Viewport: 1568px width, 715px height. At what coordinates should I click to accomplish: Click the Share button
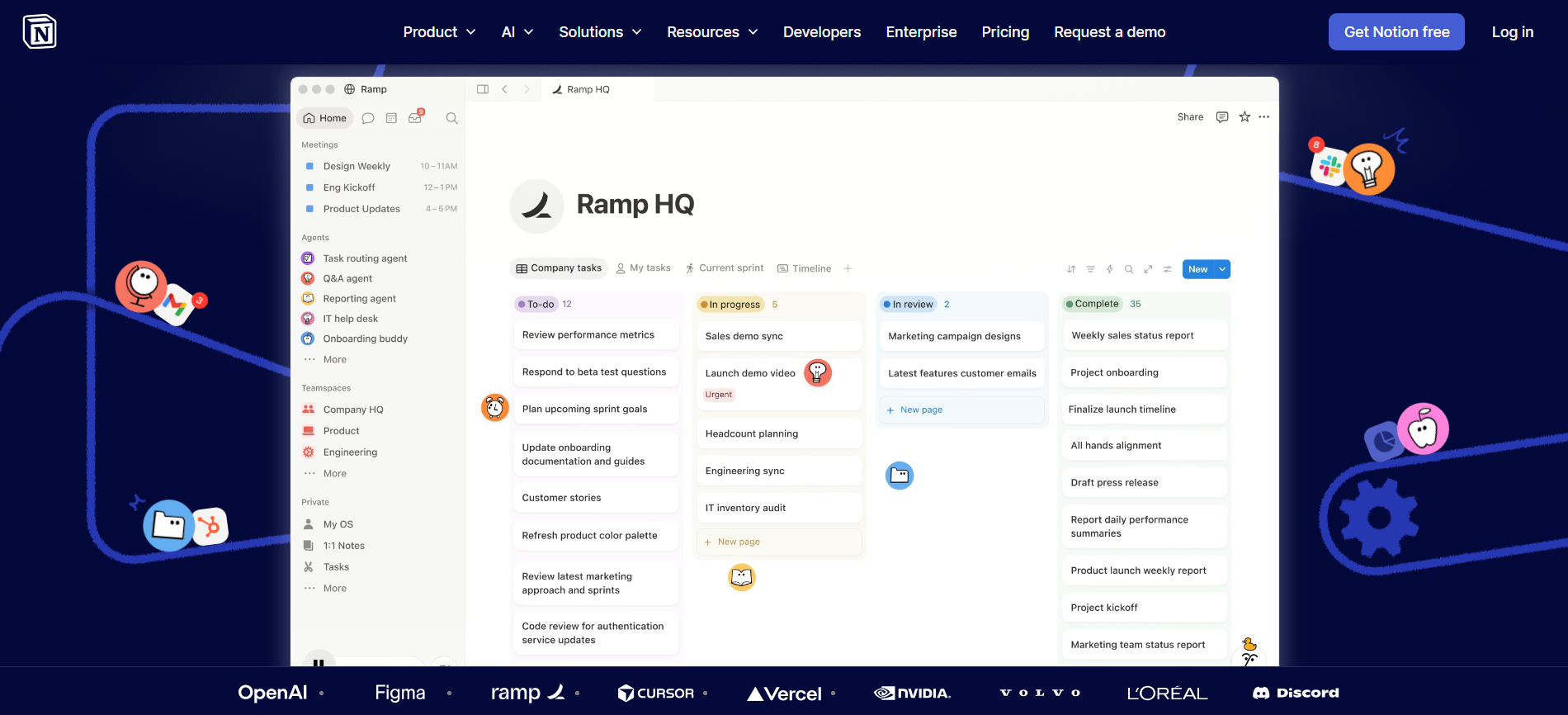click(1190, 117)
